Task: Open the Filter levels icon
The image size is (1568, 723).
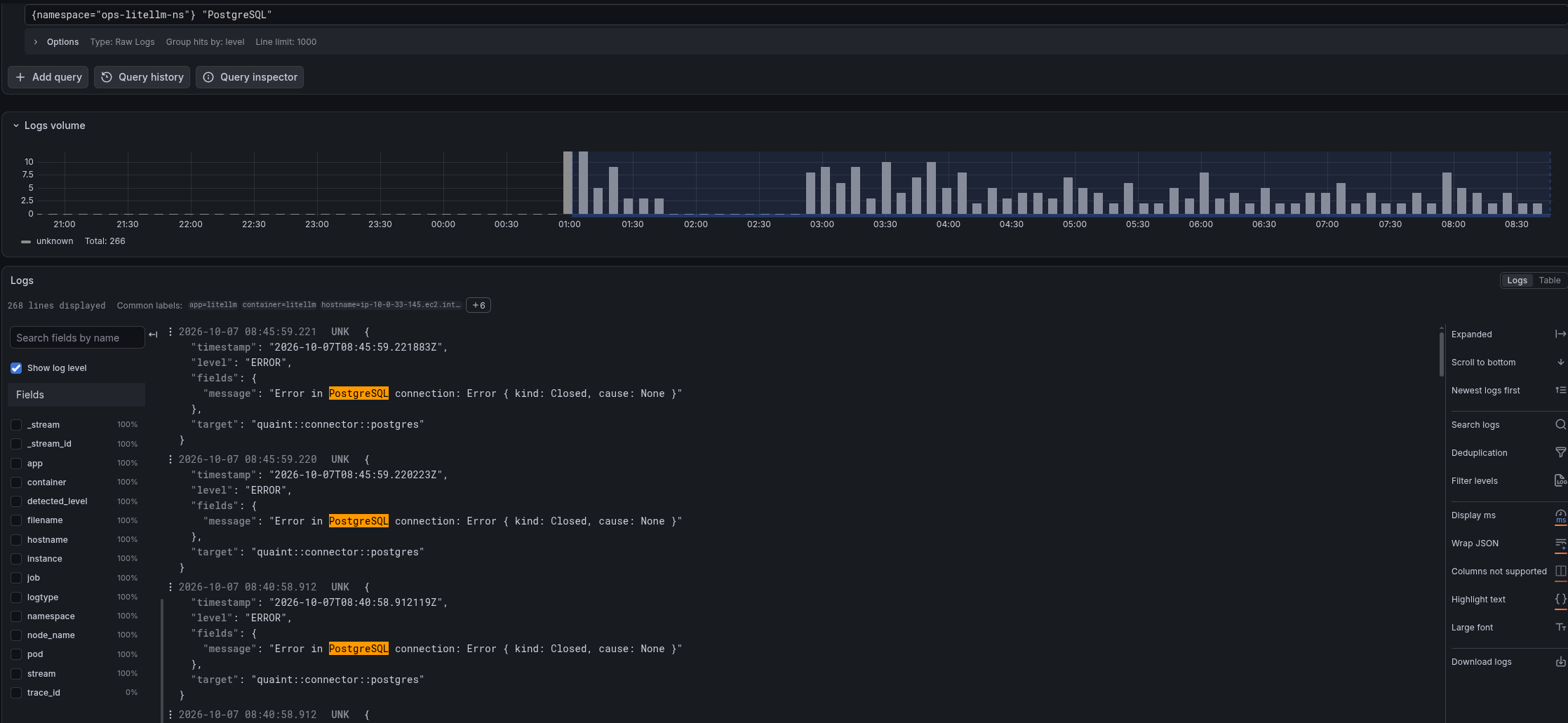Action: [1560, 480]
